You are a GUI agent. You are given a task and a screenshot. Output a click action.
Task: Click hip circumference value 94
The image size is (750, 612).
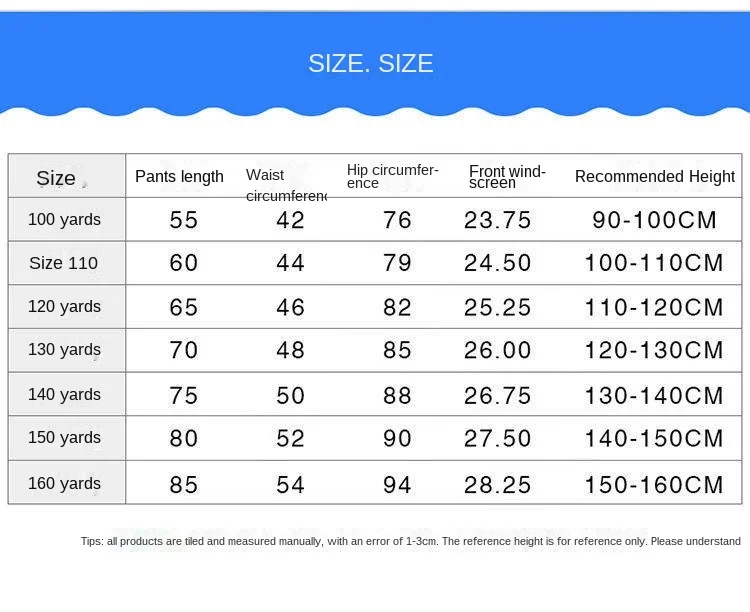[x=397, y=485]
